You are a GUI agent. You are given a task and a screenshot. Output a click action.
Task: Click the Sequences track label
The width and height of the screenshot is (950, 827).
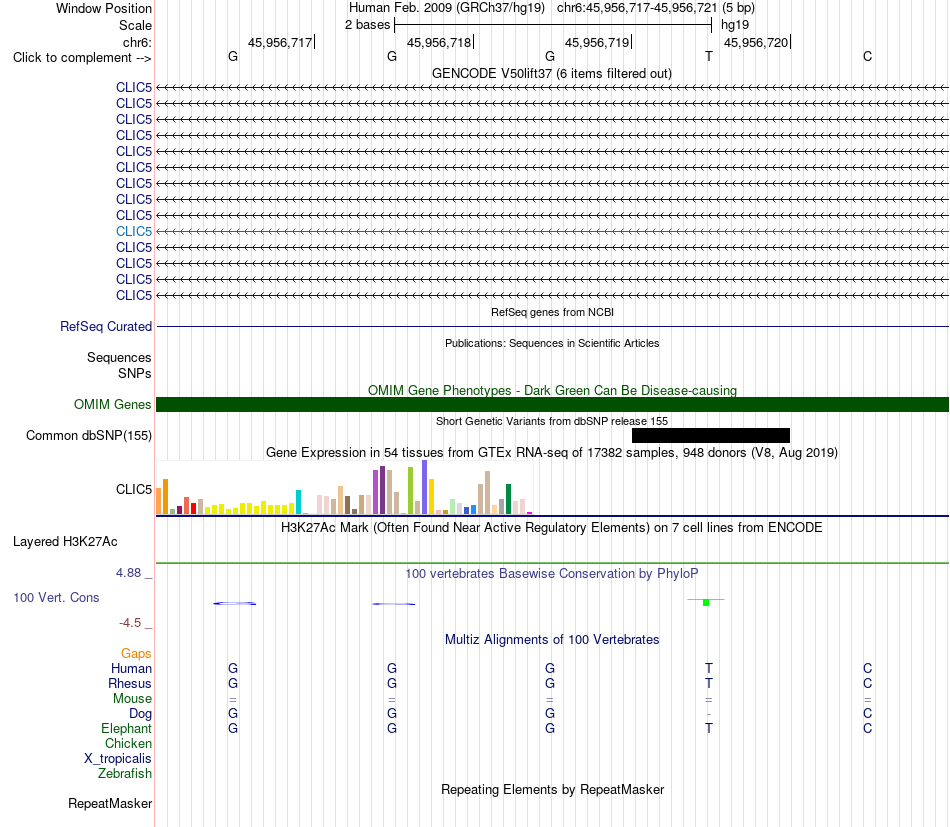(119, 357)
